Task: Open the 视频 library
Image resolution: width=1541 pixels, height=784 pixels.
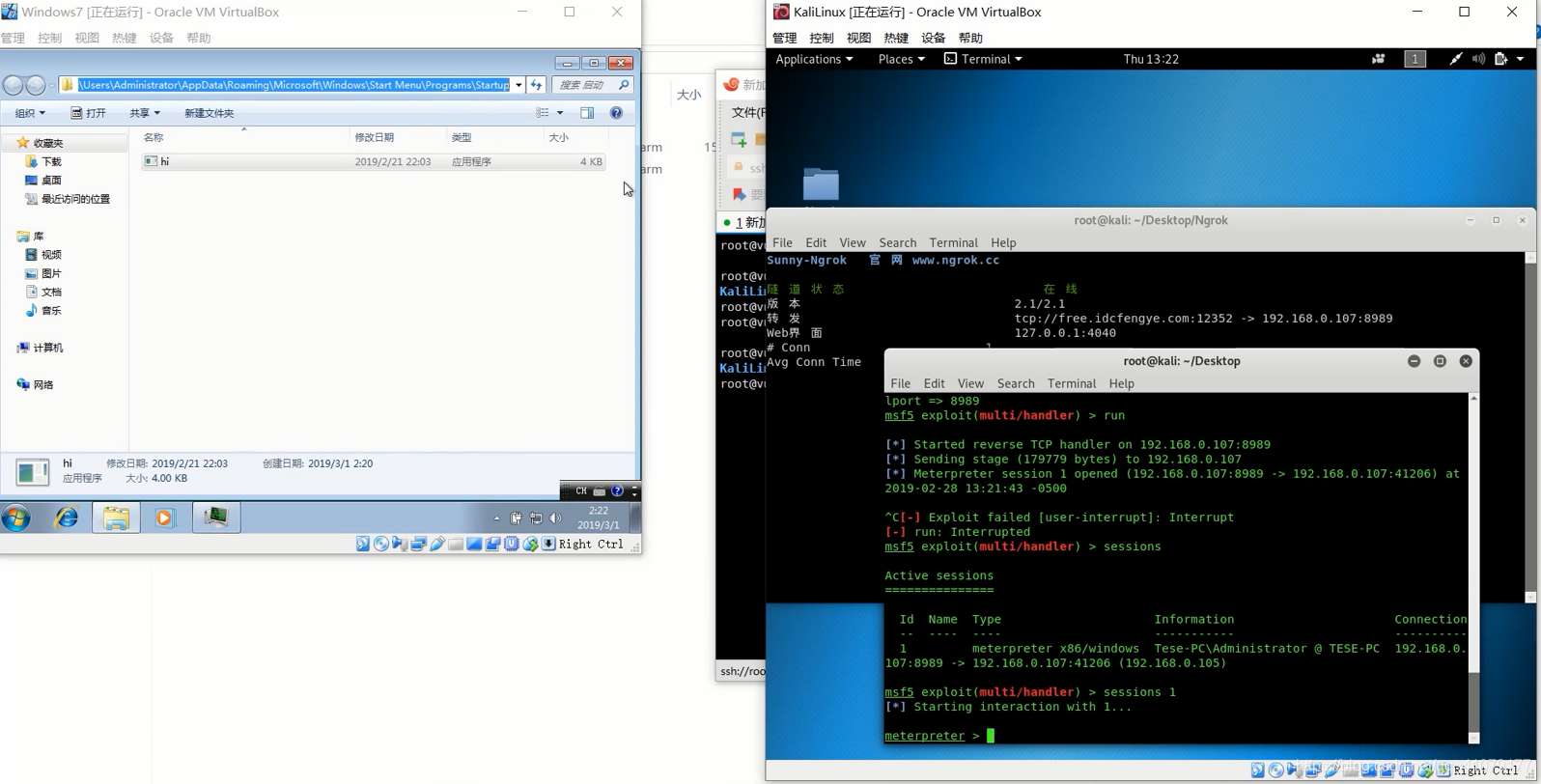Action: [42, 255]
